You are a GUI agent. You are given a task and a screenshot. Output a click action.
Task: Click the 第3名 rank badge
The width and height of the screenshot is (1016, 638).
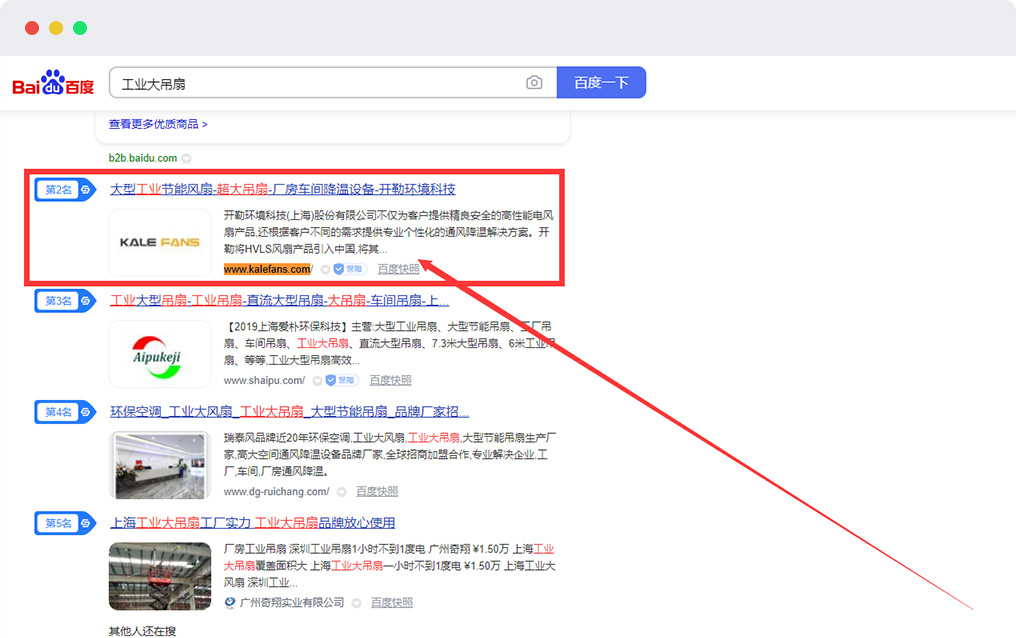[65, 301]
